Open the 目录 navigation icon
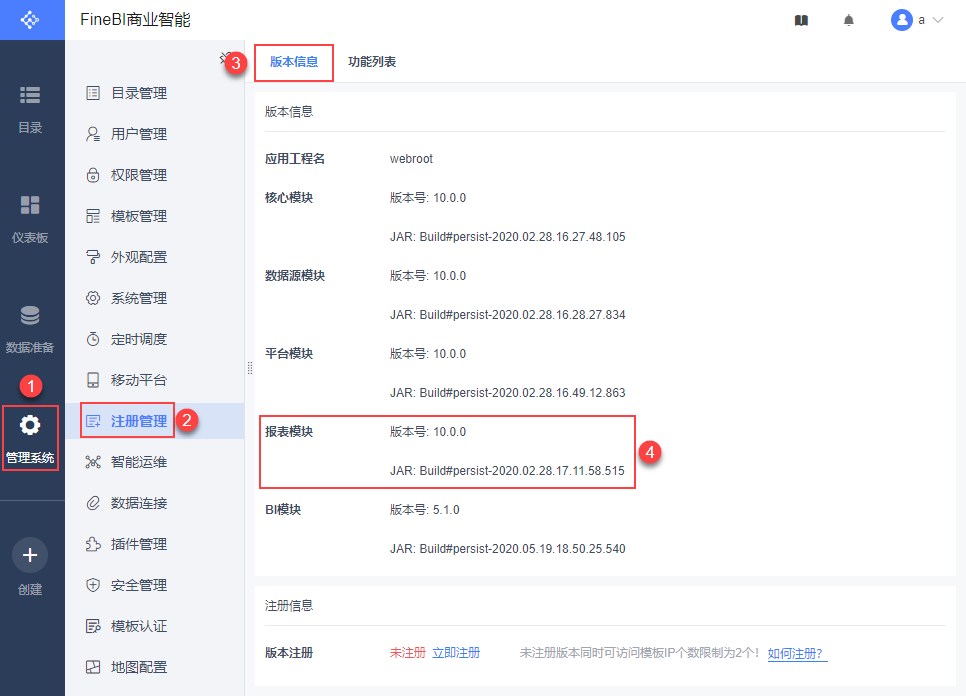The width and height of the screenshot is (966, 696). (30, 95)
